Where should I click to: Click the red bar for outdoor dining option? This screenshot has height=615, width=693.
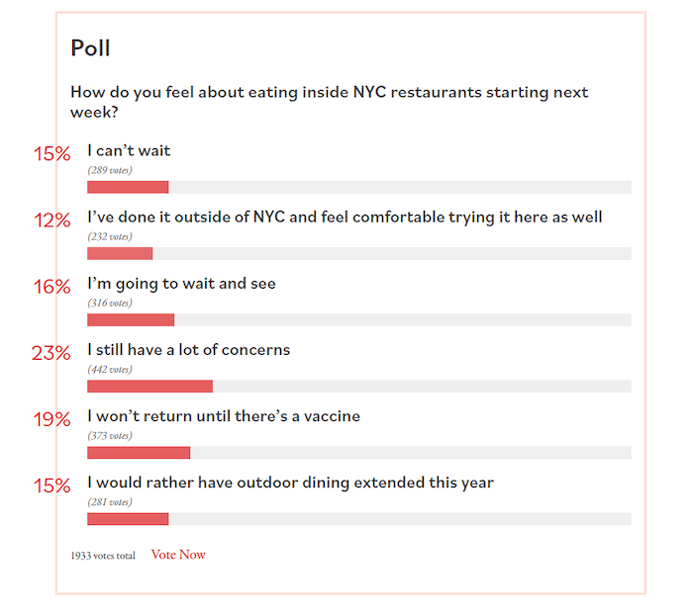click(x=127, y=519)
